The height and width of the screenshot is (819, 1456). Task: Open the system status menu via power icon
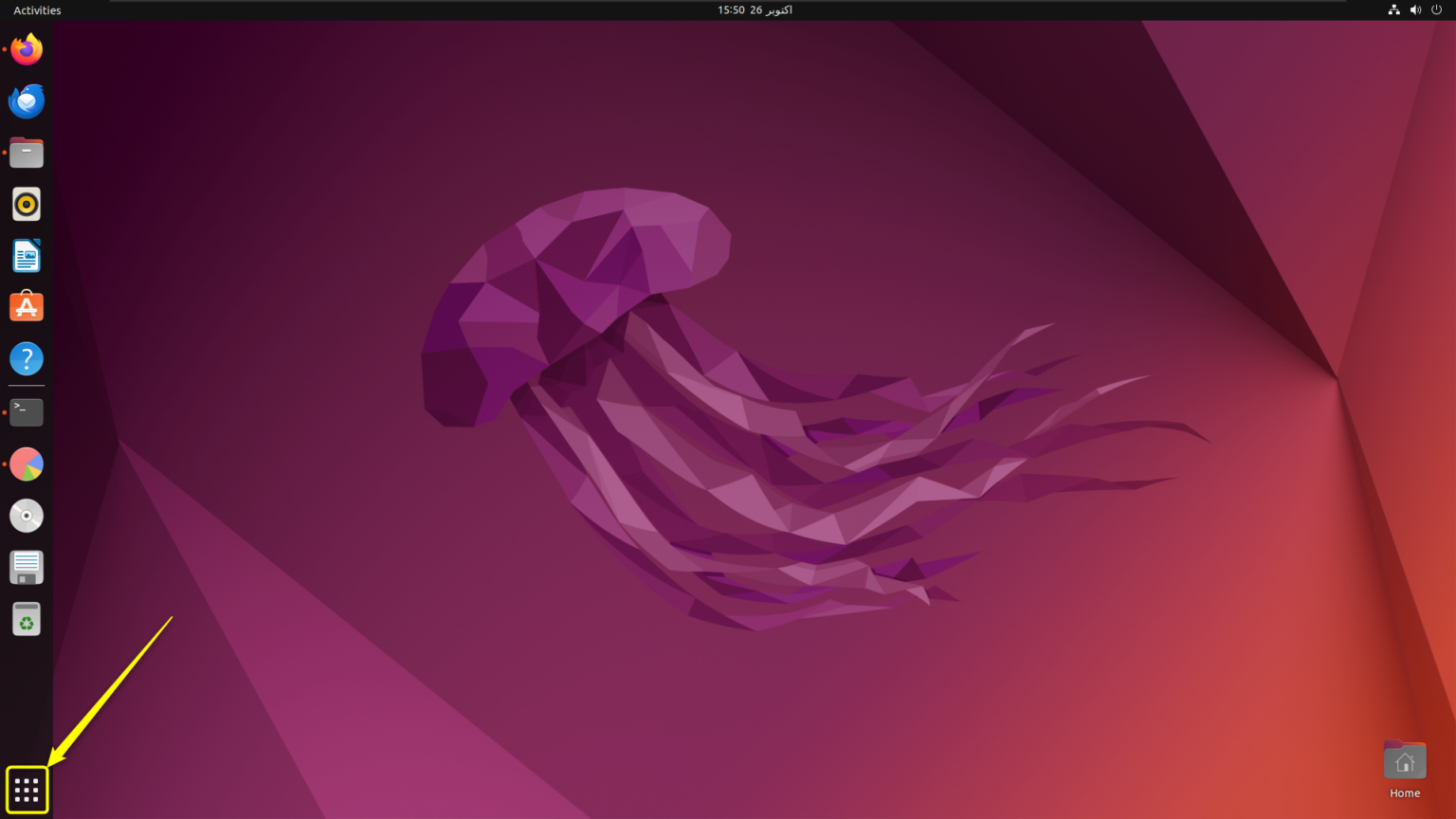pos(1437,9)
